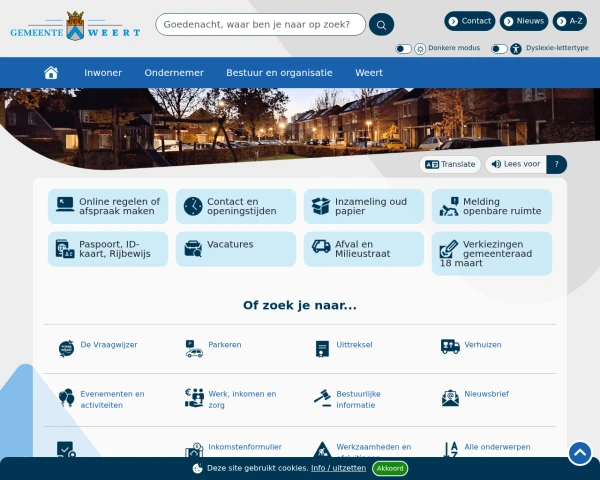Open the Nieuwsbrief link
This screenshot has height=480, width=600.
click(x=486, y=394)
